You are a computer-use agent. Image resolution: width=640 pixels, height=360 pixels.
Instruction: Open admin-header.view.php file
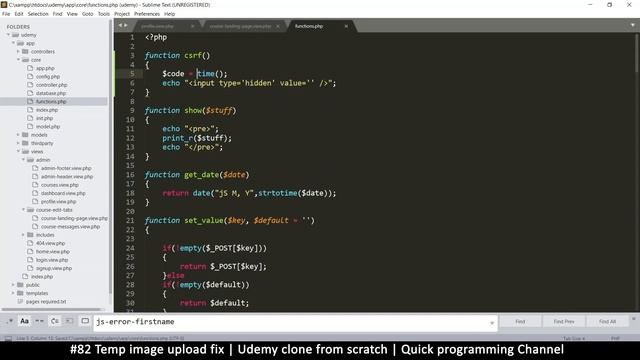[67, 176]
